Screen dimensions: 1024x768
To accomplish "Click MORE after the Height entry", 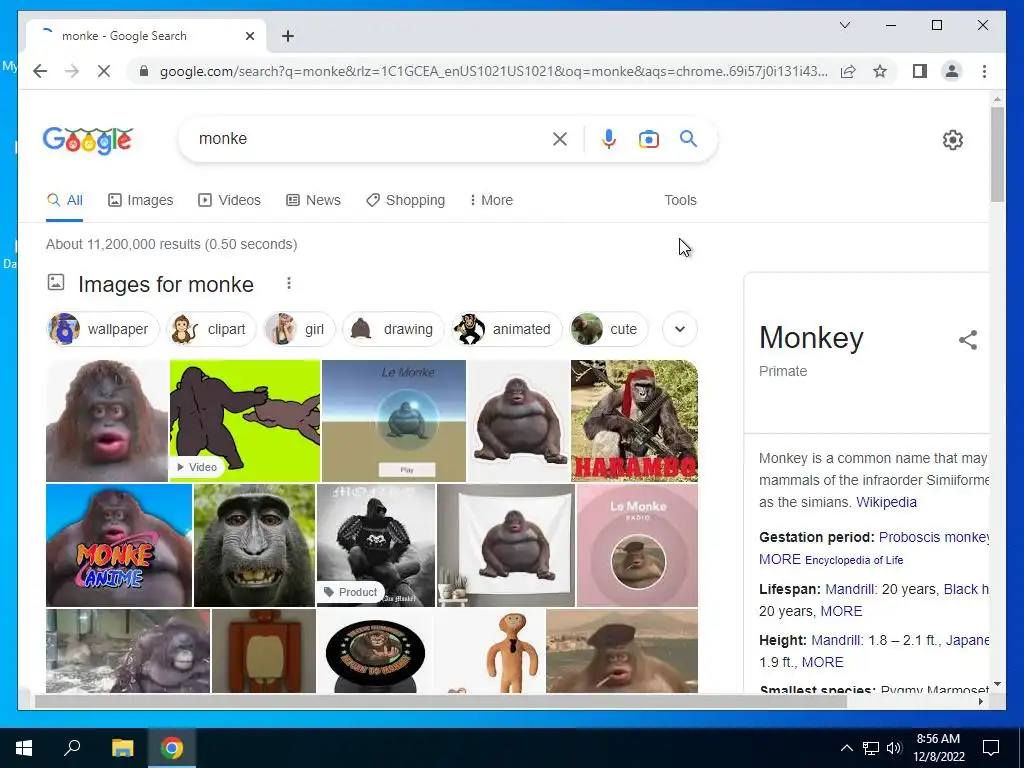I will coord(822,662).
